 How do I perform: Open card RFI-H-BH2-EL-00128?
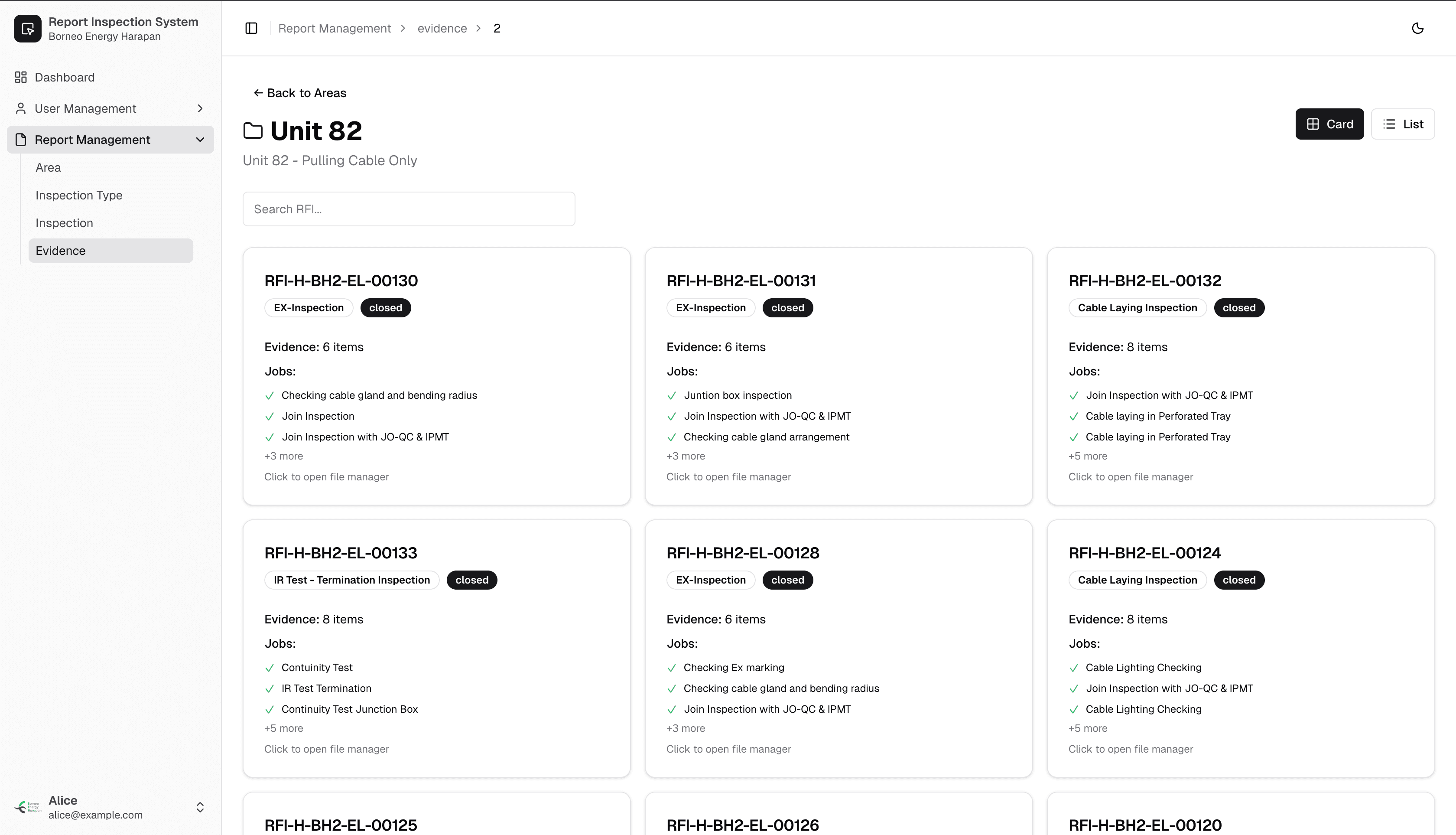coord(838,649)
